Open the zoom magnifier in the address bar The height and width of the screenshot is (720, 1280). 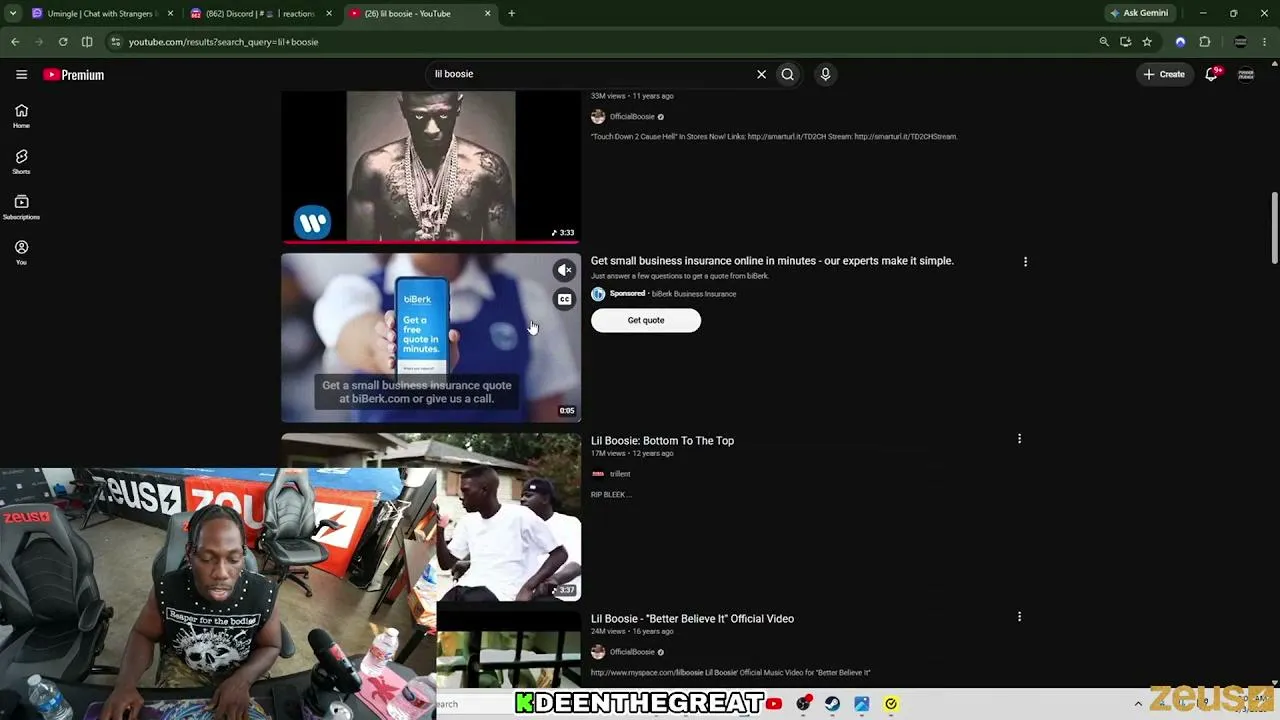(1104, 42)
